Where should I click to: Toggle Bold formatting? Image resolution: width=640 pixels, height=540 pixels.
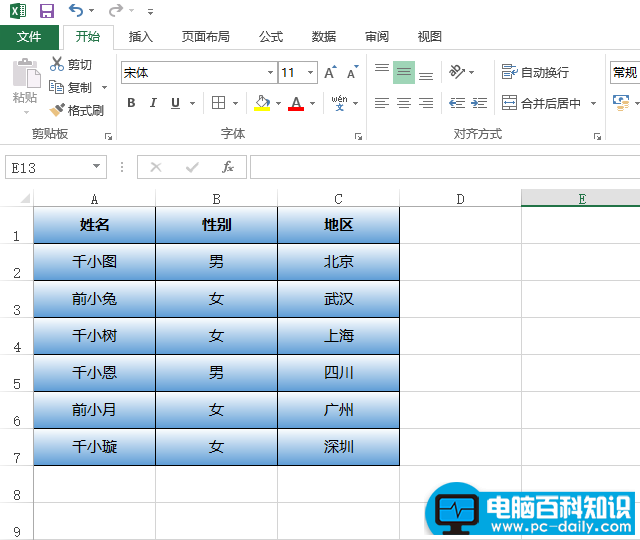[131, 103]
